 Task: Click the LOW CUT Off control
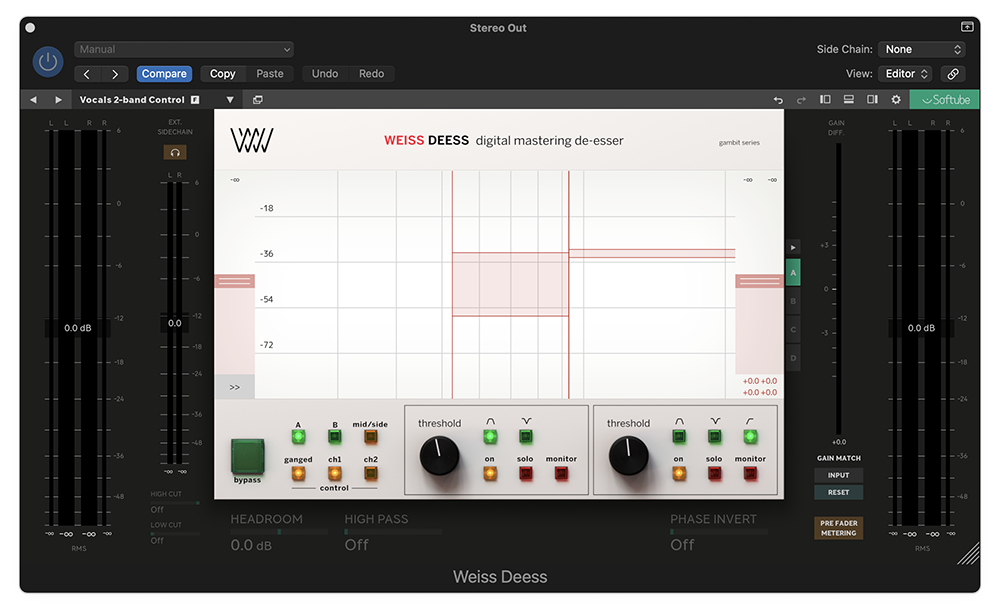tap(175, 533)
